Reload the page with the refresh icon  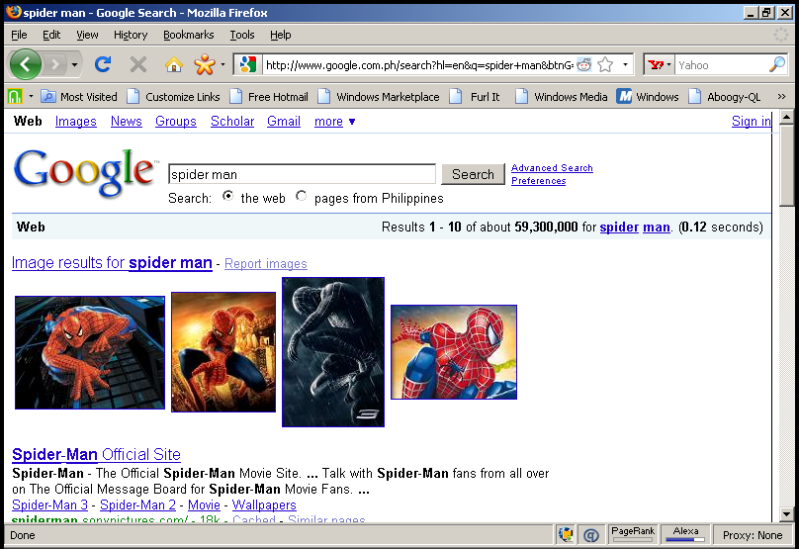tap(103, 64)
